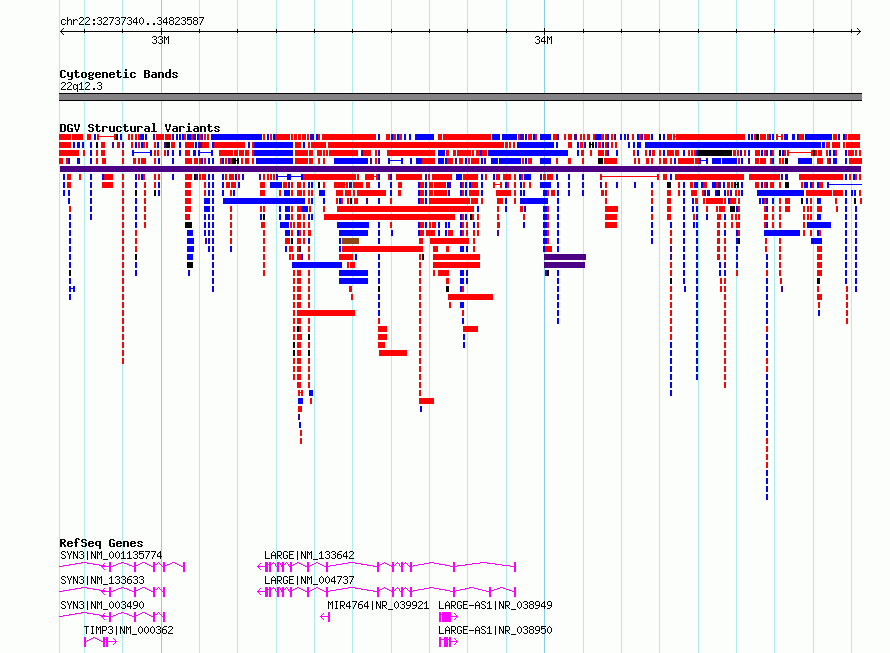Click the SYN3 NM_003490 transcript glyph

click(x=112, y=617)
